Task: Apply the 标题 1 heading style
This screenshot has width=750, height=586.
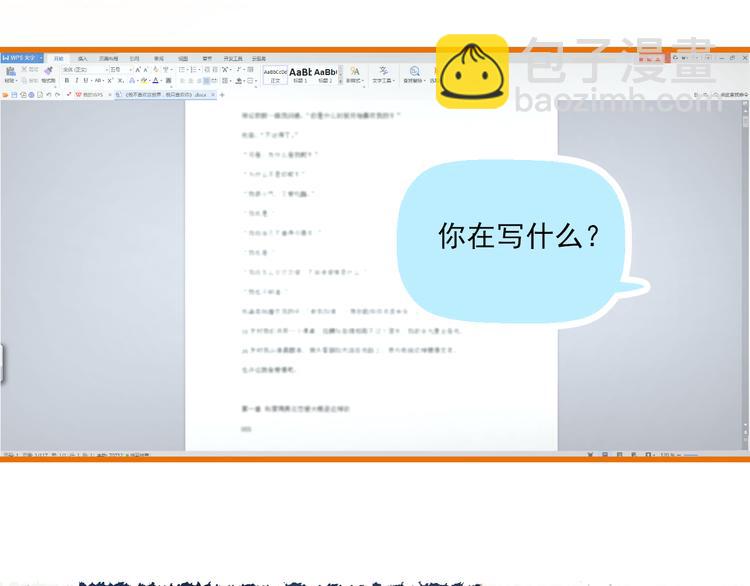Action: click(300, 74)
